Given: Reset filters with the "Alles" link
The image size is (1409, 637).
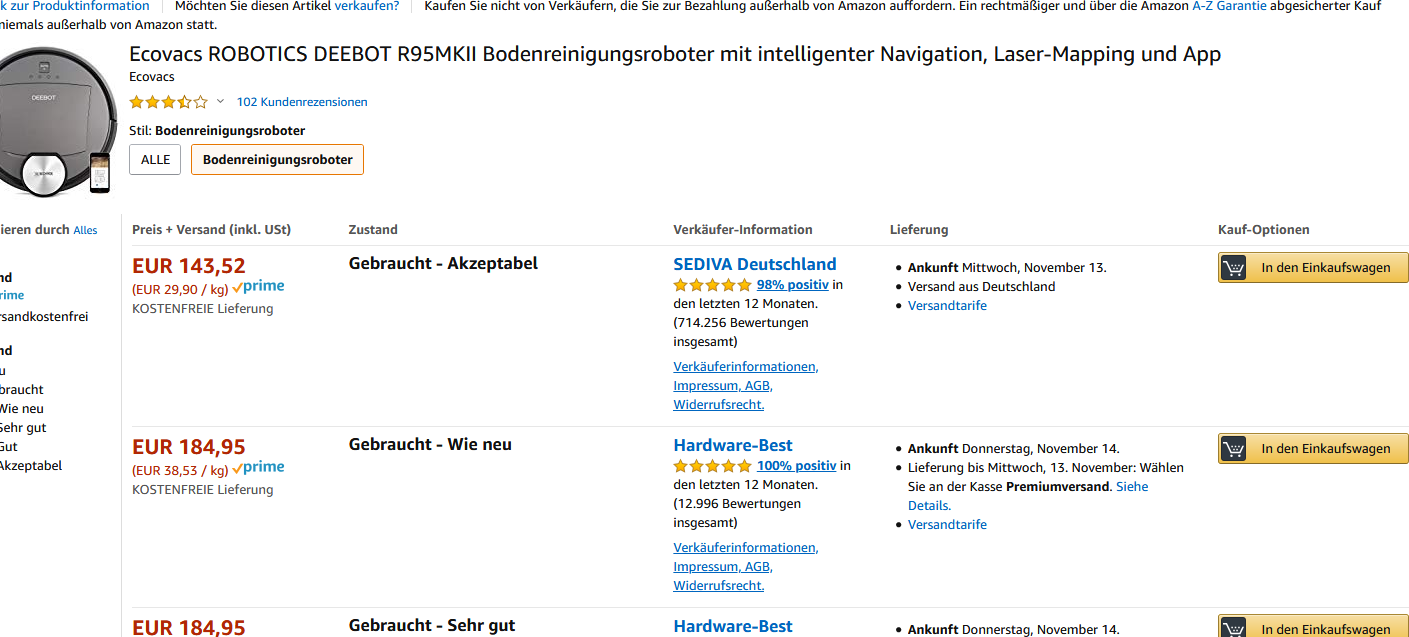Looking at the screenshot, I should coord(85,230).
